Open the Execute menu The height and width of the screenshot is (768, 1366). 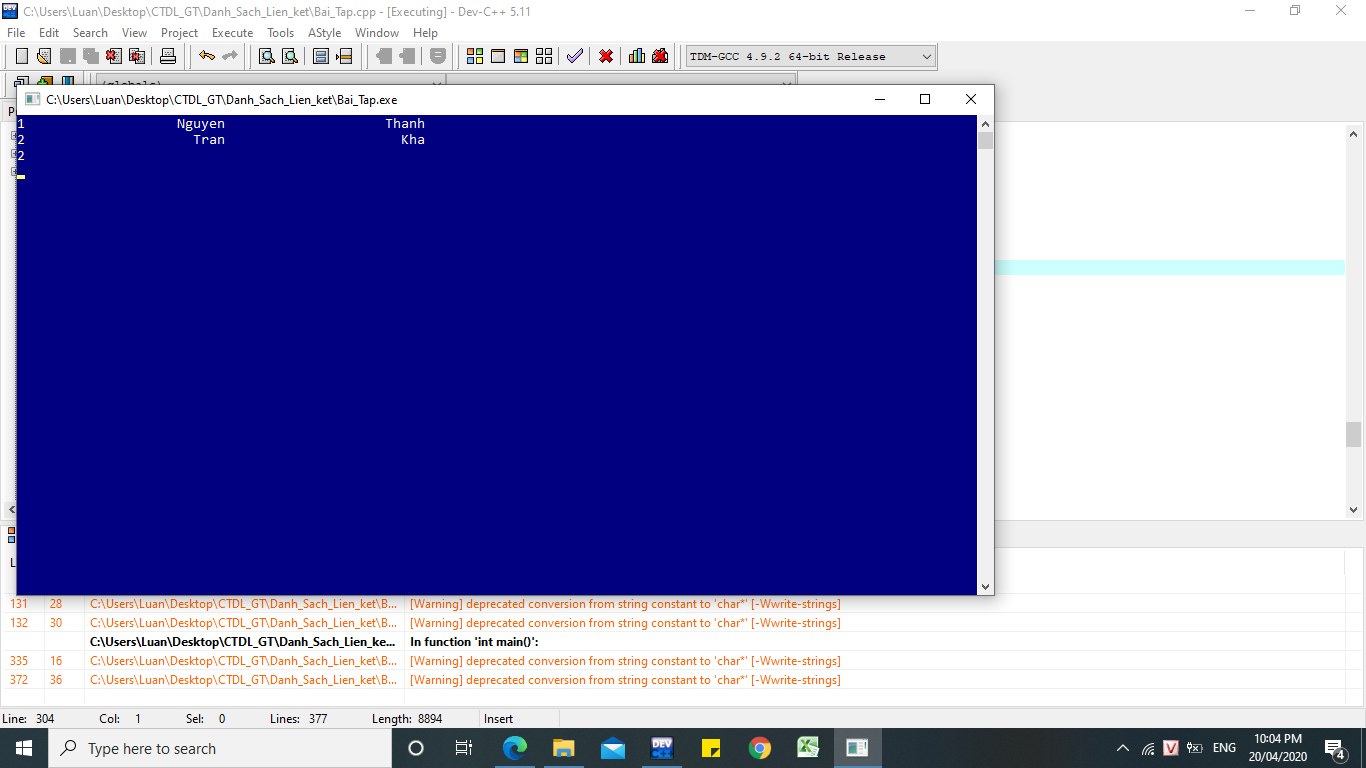coord(232,33)
